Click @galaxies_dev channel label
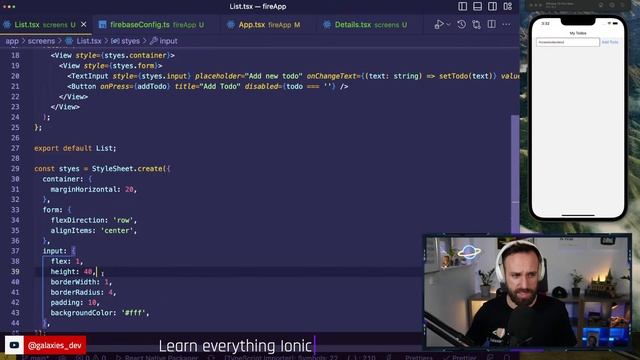 pos(55,345)
